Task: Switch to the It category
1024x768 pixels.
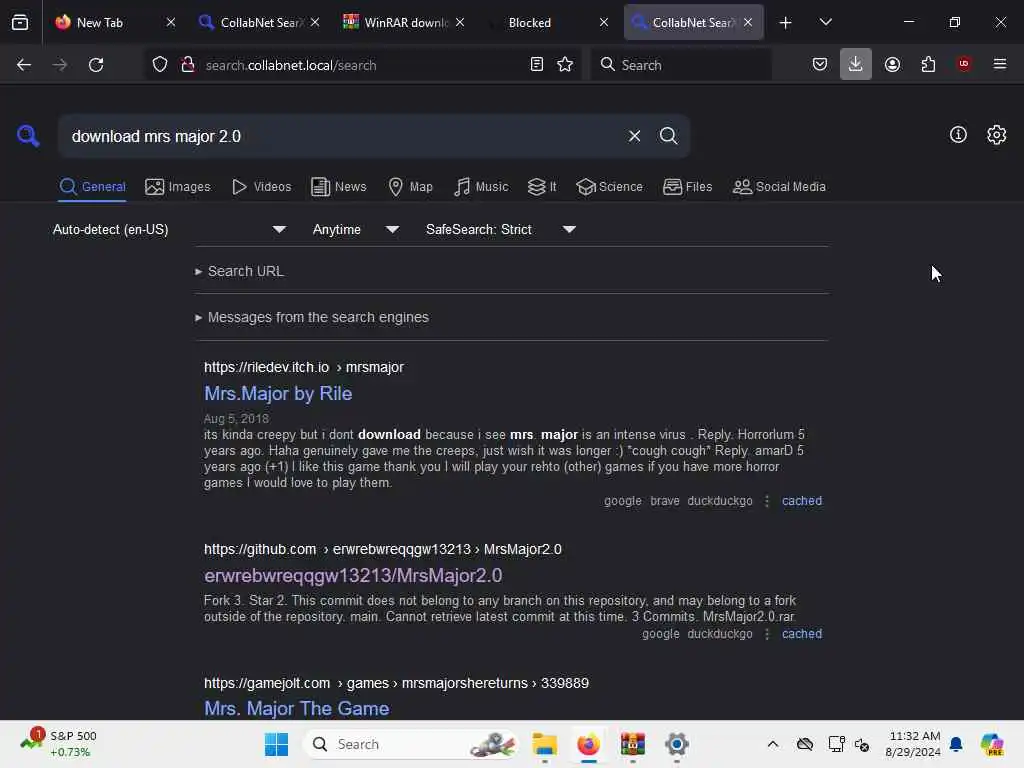Action: pos(542,187)
